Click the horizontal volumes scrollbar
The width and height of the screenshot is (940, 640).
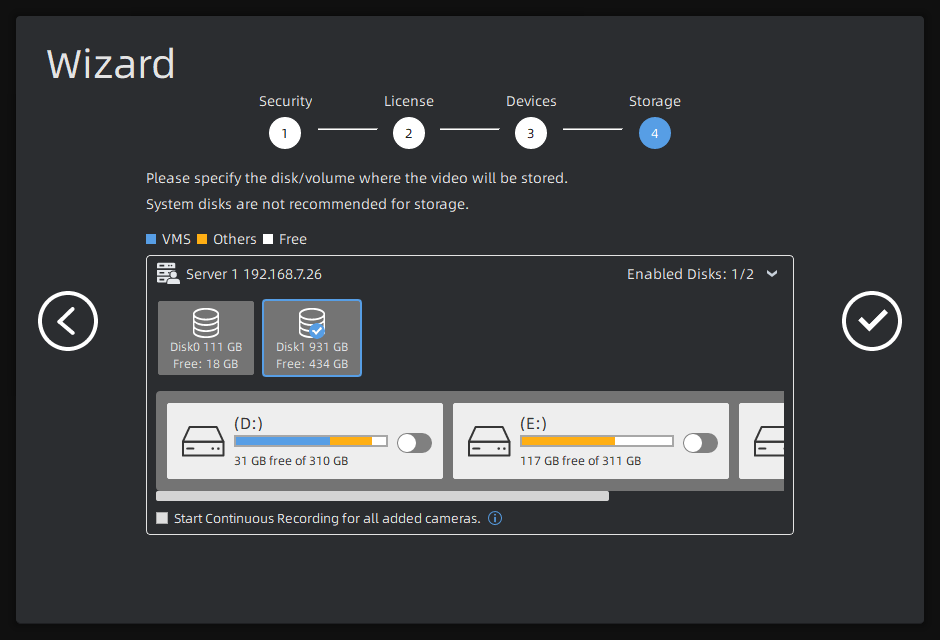[x=382, y=496]
